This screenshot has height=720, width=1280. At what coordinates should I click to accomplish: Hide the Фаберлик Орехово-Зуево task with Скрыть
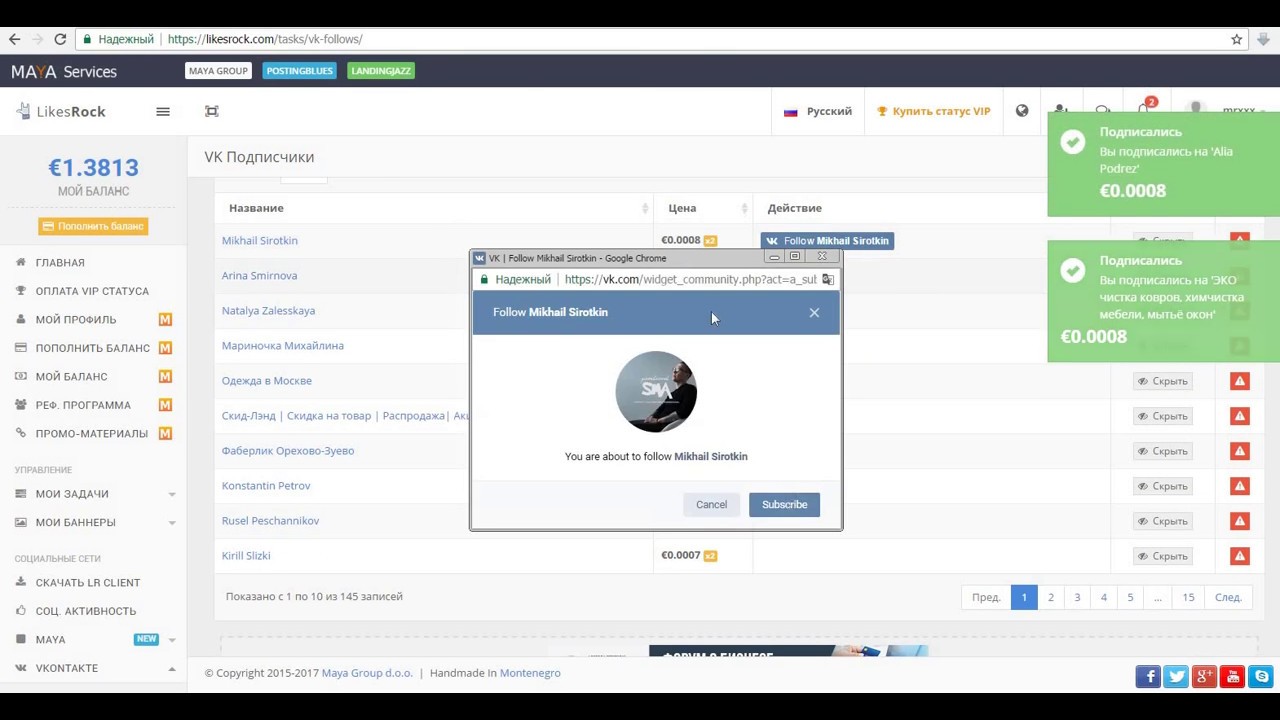(1162, 451)
